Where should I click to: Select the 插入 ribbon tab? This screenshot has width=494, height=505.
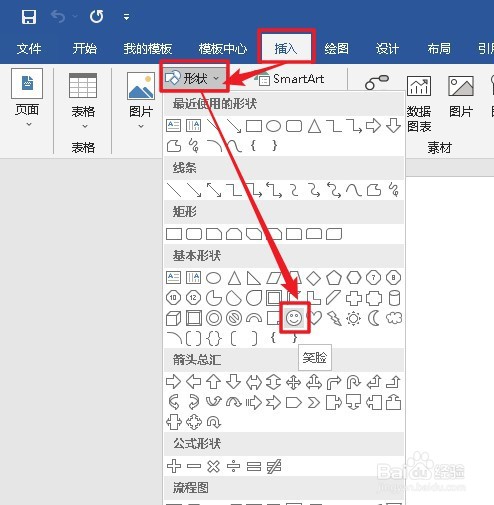coord(286,49)
